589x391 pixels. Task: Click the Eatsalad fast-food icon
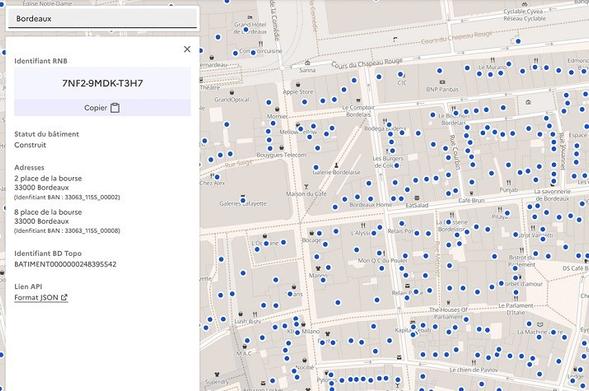pyautogui.click(x=417, y=198)
